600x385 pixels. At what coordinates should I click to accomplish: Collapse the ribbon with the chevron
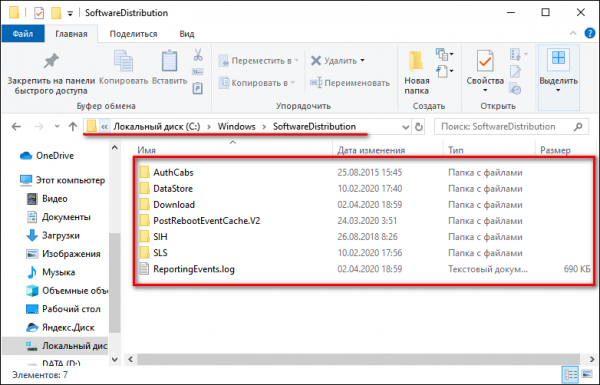pyautogui.click(x=573, y=33)
